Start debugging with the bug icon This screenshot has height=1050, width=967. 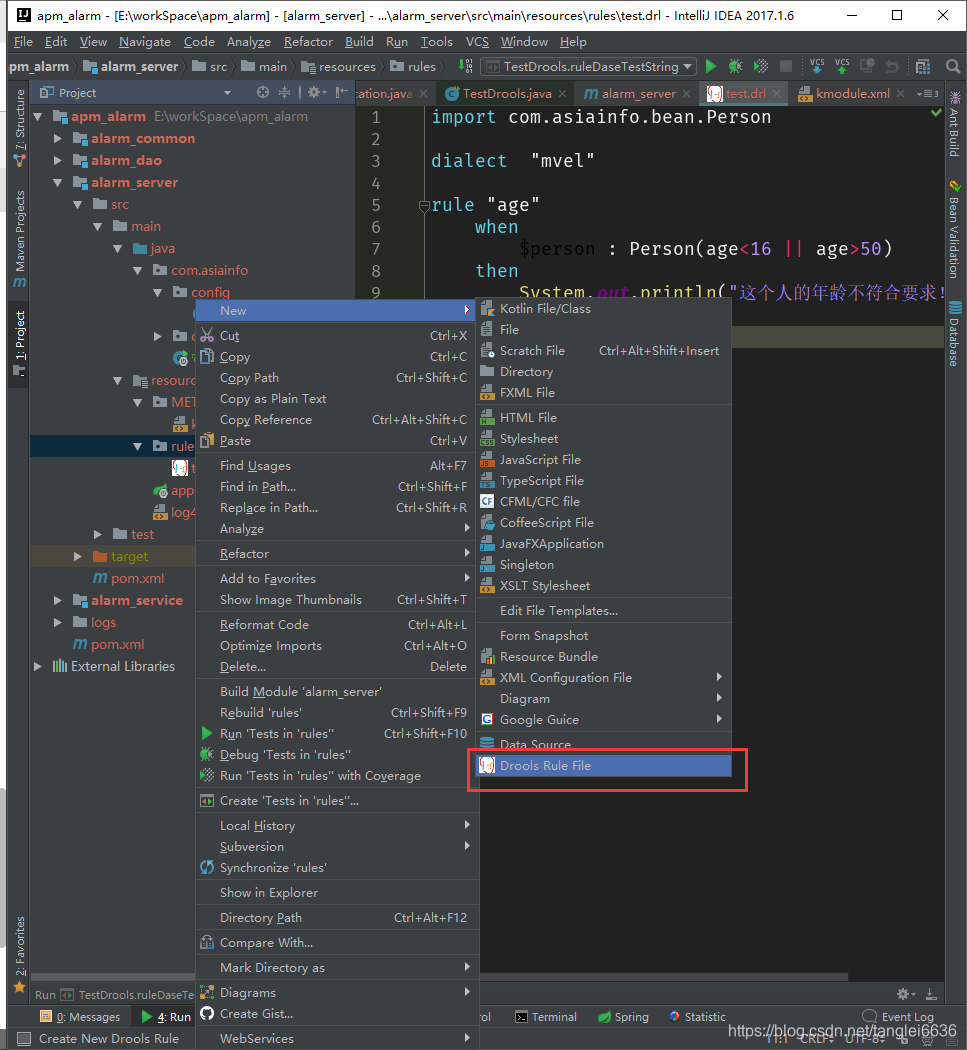click(735, 66)
